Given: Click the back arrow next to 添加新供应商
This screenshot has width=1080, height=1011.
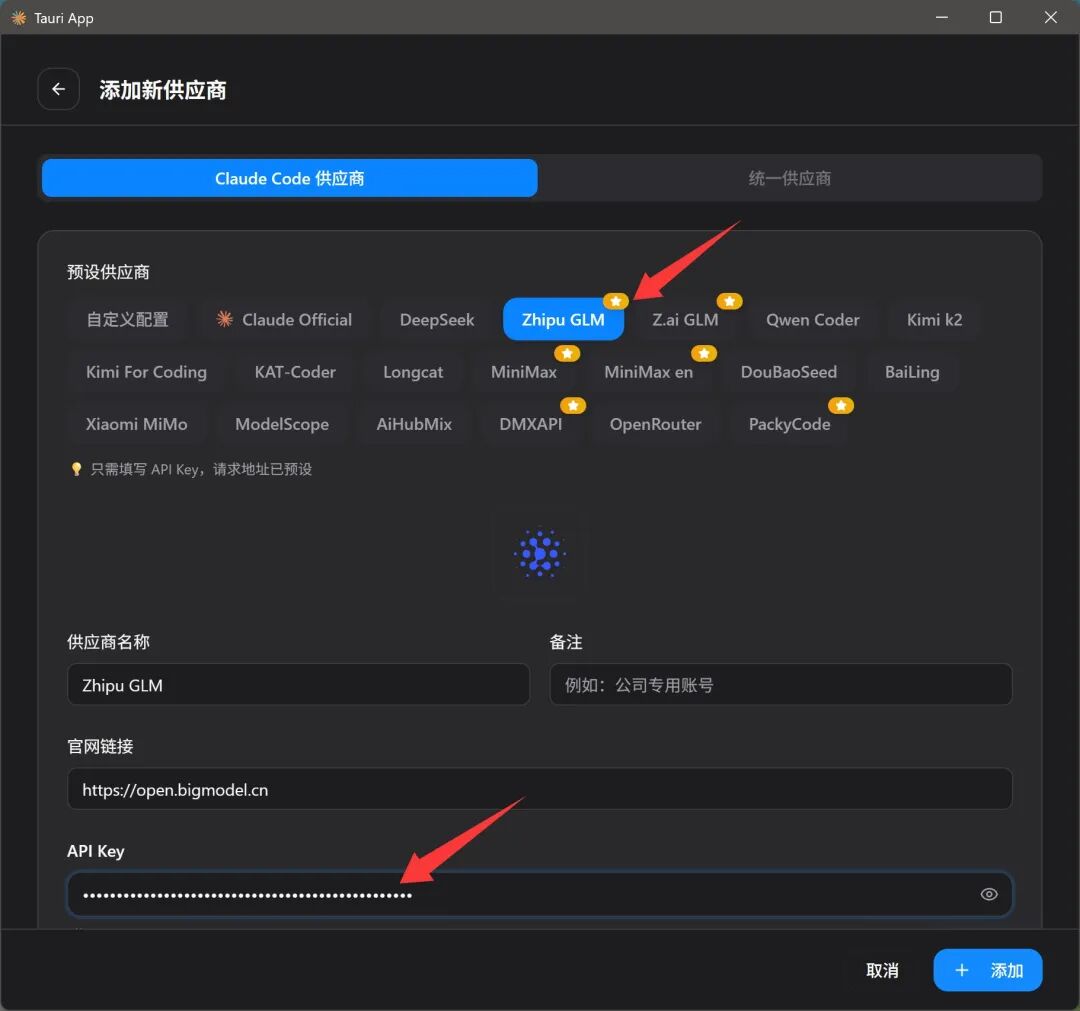Looking at the screenshot, I should pyautogui.click(x=58, y=89).
